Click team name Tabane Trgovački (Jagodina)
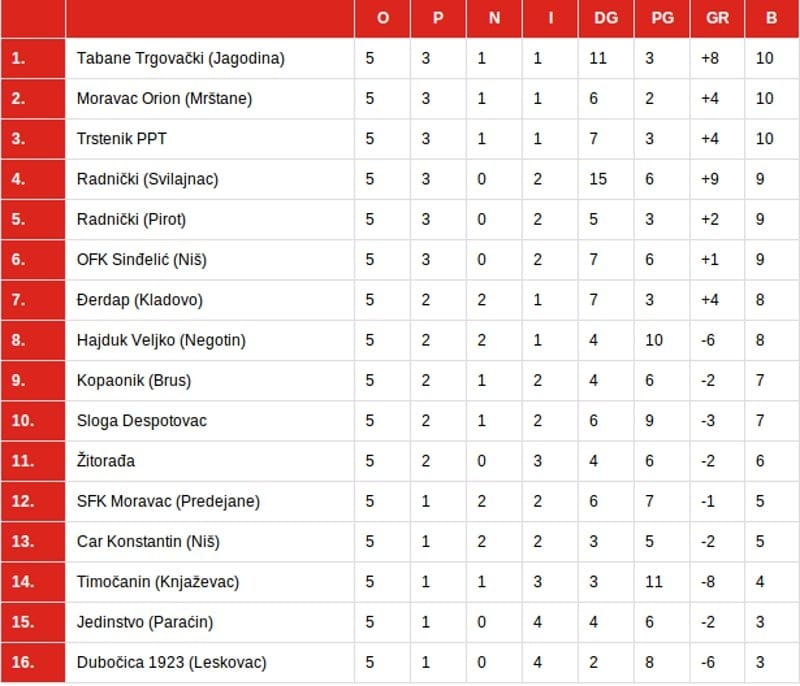 pos(180,58)
